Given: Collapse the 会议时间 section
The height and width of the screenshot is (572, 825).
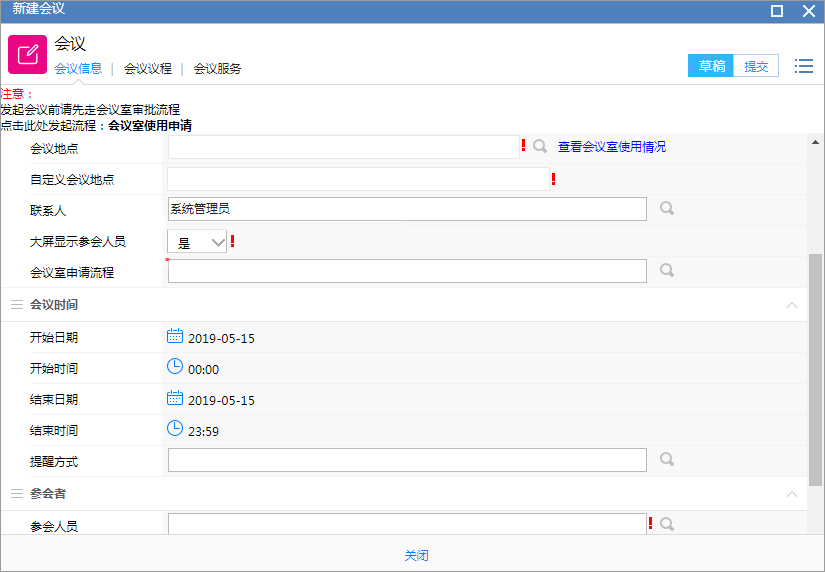Looking at the screenshot, I should (791, 305).
